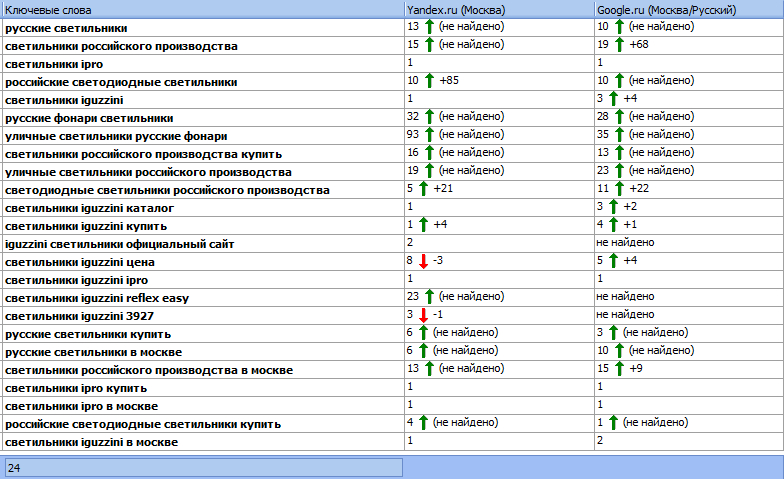Click Yandex cell 1 +4 for iguzzini купить
Image resolution: width=784 pixels, height=479 pixels.
point(499,226)
